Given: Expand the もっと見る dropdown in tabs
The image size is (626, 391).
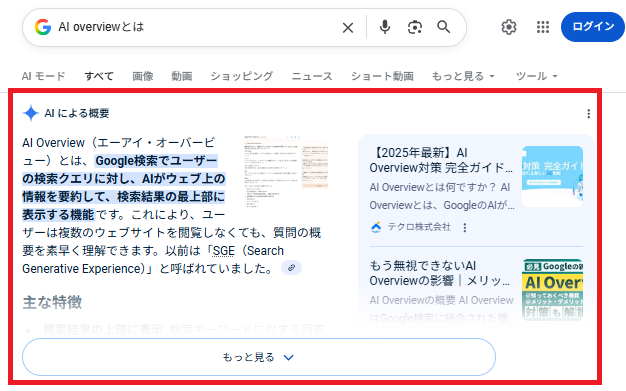Looking at the screenshot, I should pyautogui.click(x=463, y=76).
